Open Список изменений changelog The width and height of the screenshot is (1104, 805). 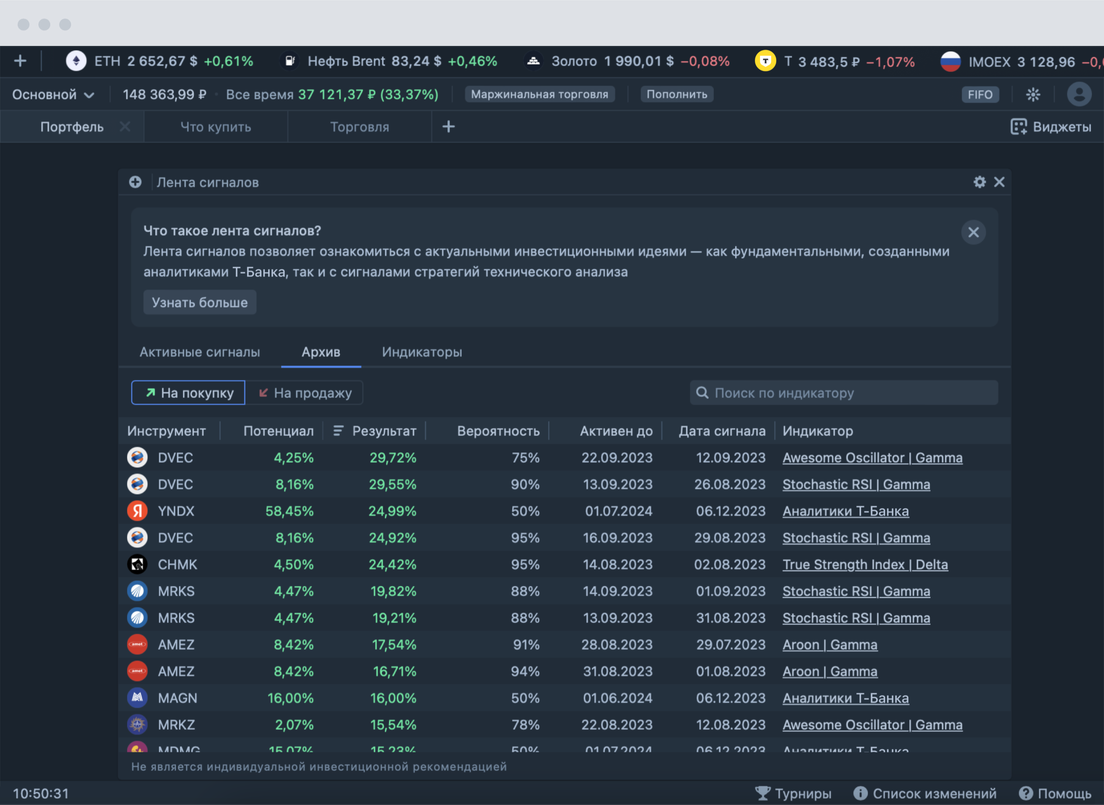[x=924, y=793]
